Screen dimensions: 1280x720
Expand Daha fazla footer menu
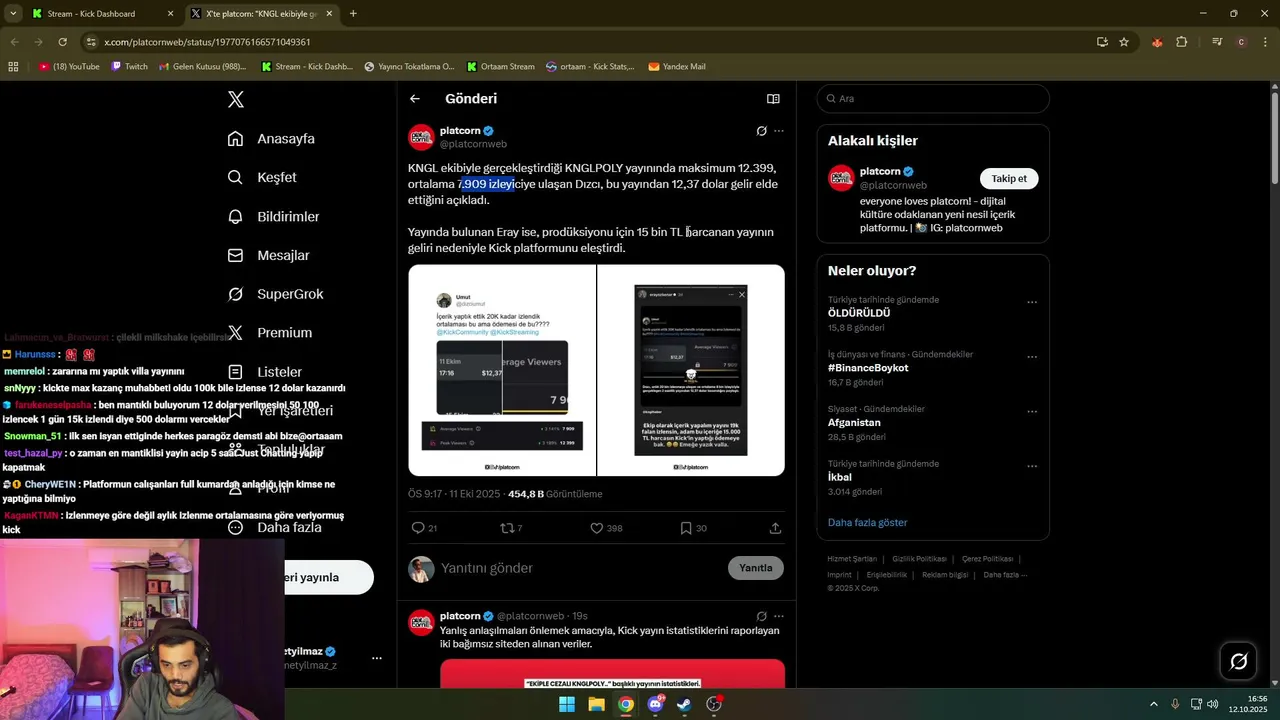tap(1005, 575)
